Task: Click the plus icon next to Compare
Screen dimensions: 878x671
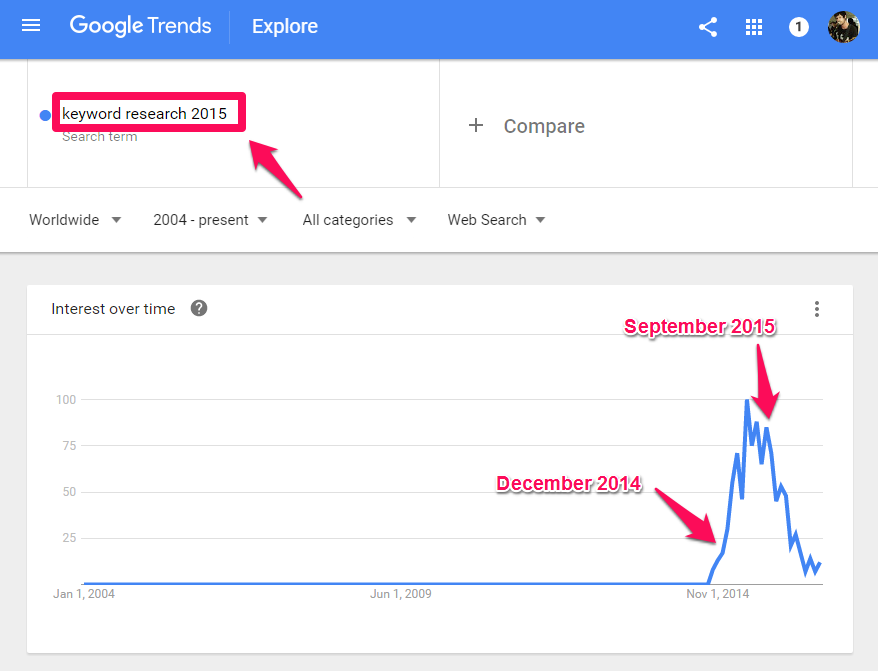Action: [476, 125]
